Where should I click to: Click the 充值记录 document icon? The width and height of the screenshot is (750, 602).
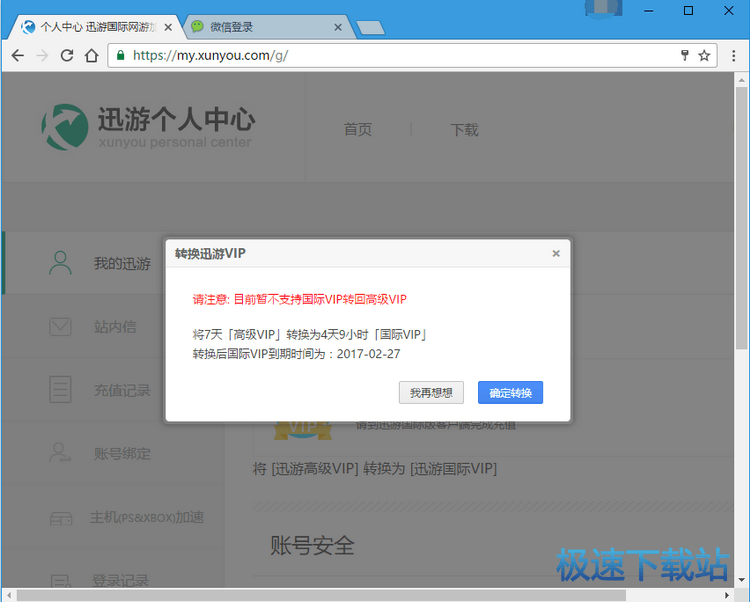(x=60, y=389)
